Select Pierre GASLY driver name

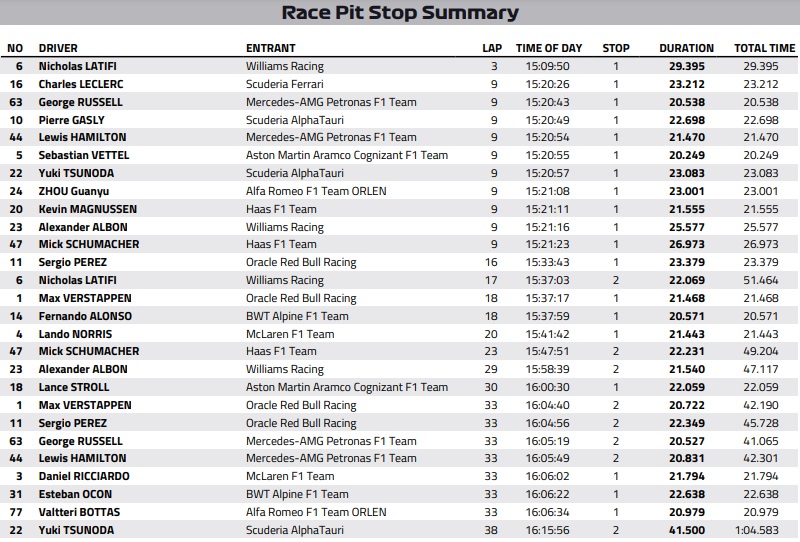point(71,120)
